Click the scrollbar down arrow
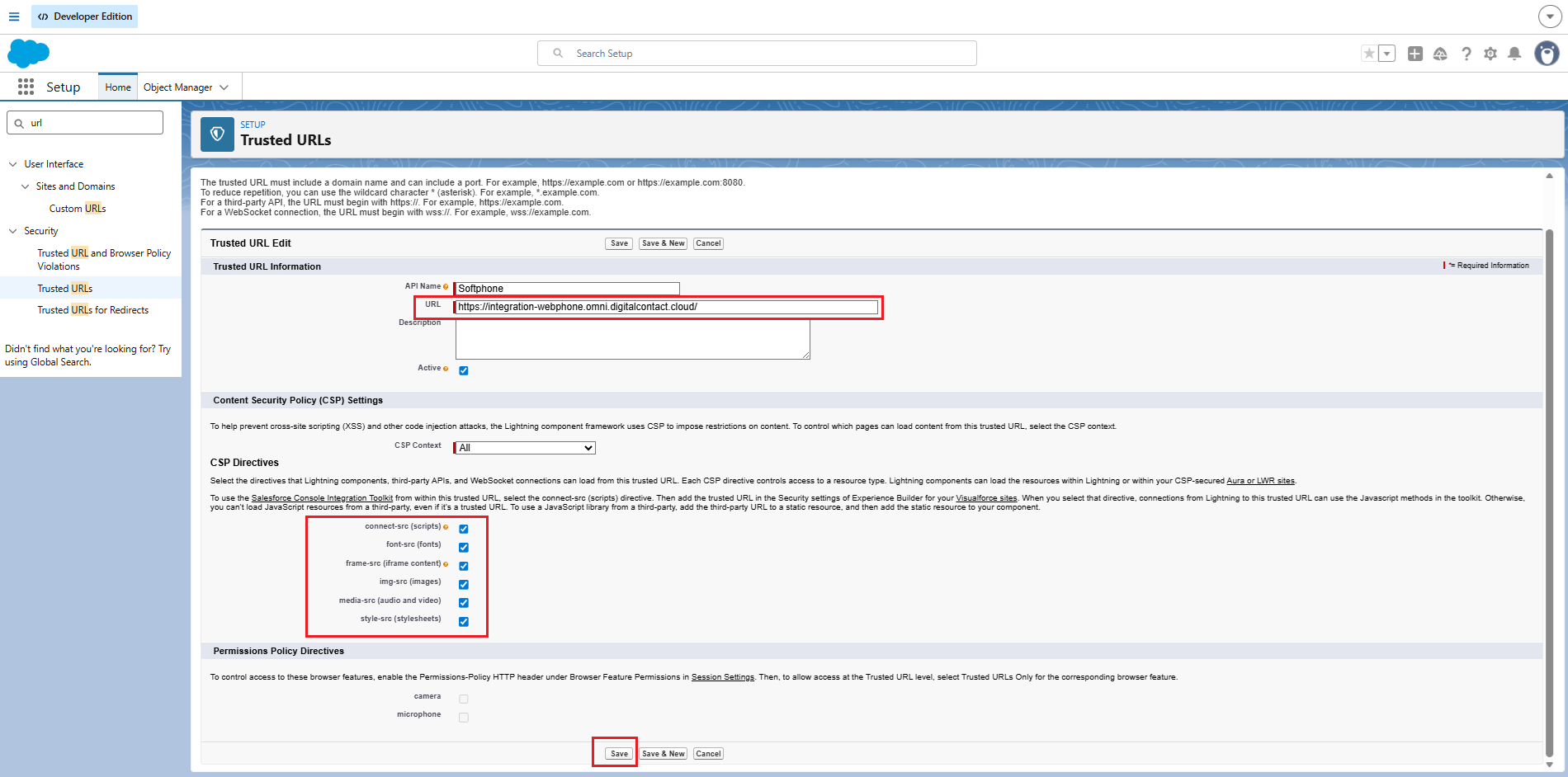The width and height of the screenshot is (1568, 777). click(1549, 765)
